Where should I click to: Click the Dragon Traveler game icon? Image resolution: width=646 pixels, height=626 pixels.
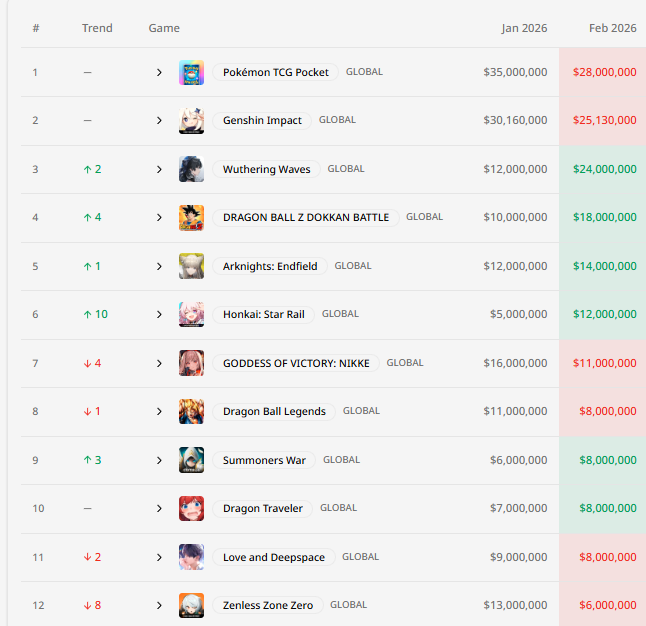click(x=191, y=508)
